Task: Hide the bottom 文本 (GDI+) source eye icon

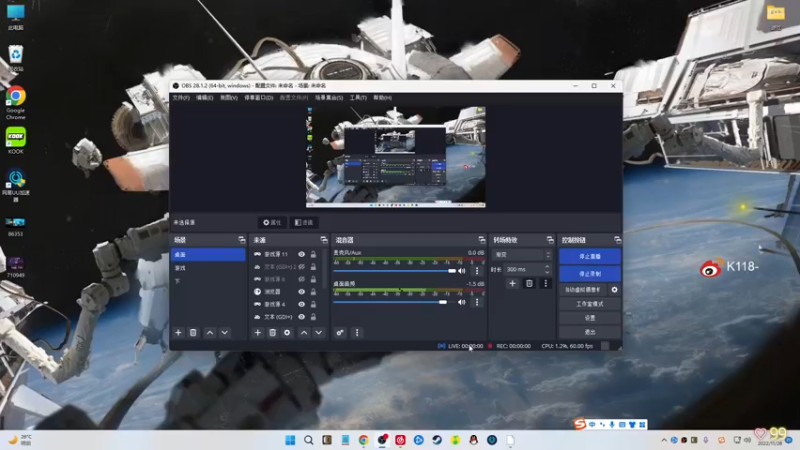Action: click(x=302, y=317)
